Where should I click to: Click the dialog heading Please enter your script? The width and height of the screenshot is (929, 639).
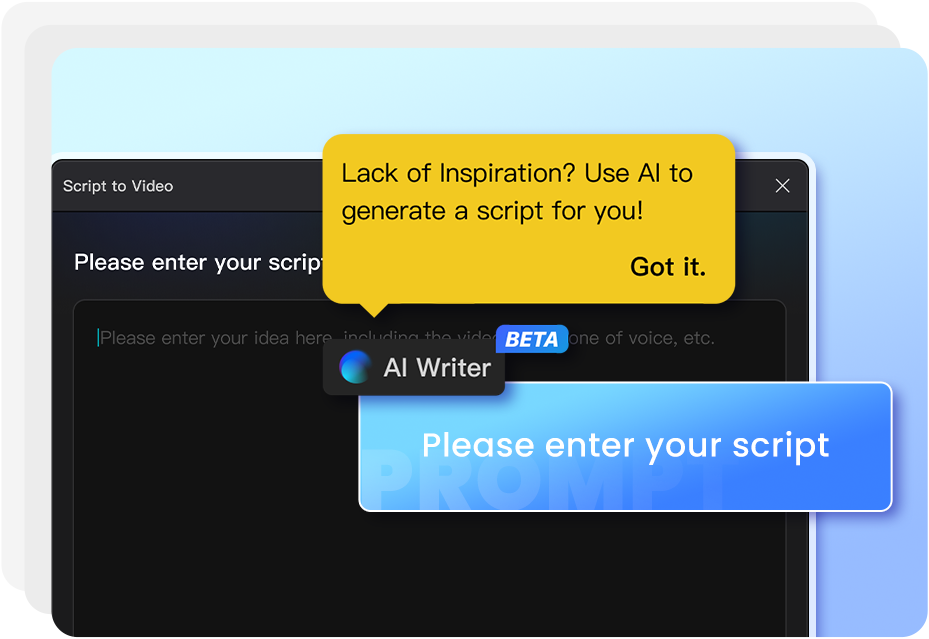tap(198, 262)
